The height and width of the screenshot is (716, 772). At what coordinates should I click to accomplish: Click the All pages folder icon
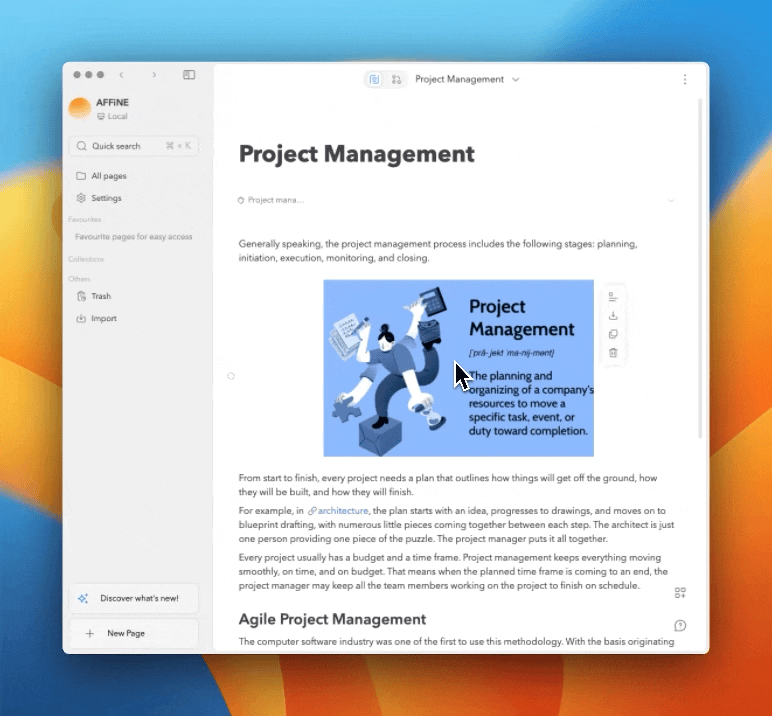pyautogui.click(x=81, y=176)
